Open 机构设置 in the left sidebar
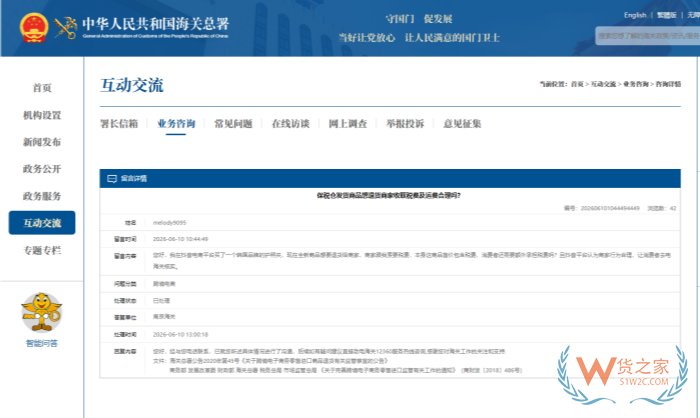This screenshot has height=418, width=700. tap(42, 115)
